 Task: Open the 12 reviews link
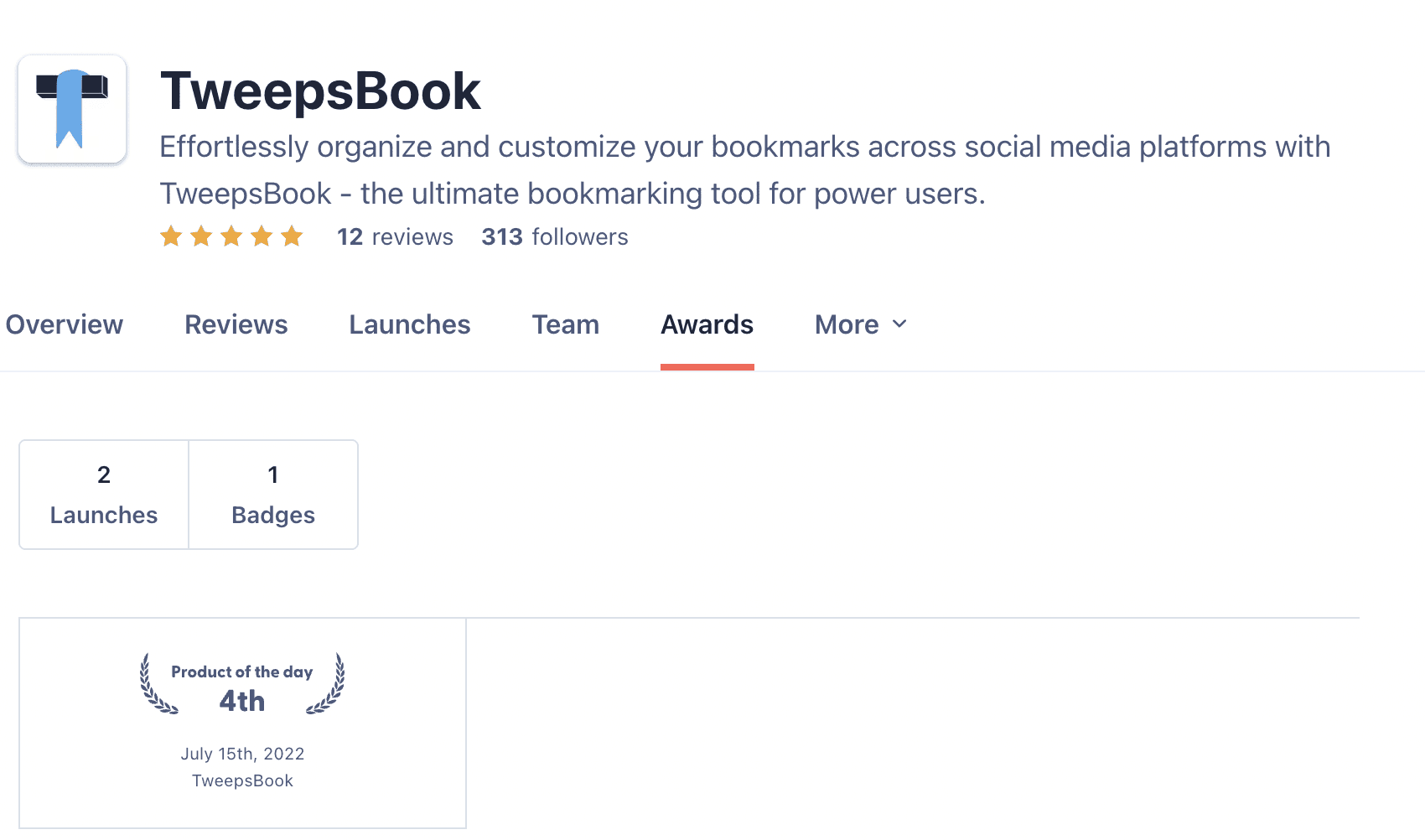point(395,237)
